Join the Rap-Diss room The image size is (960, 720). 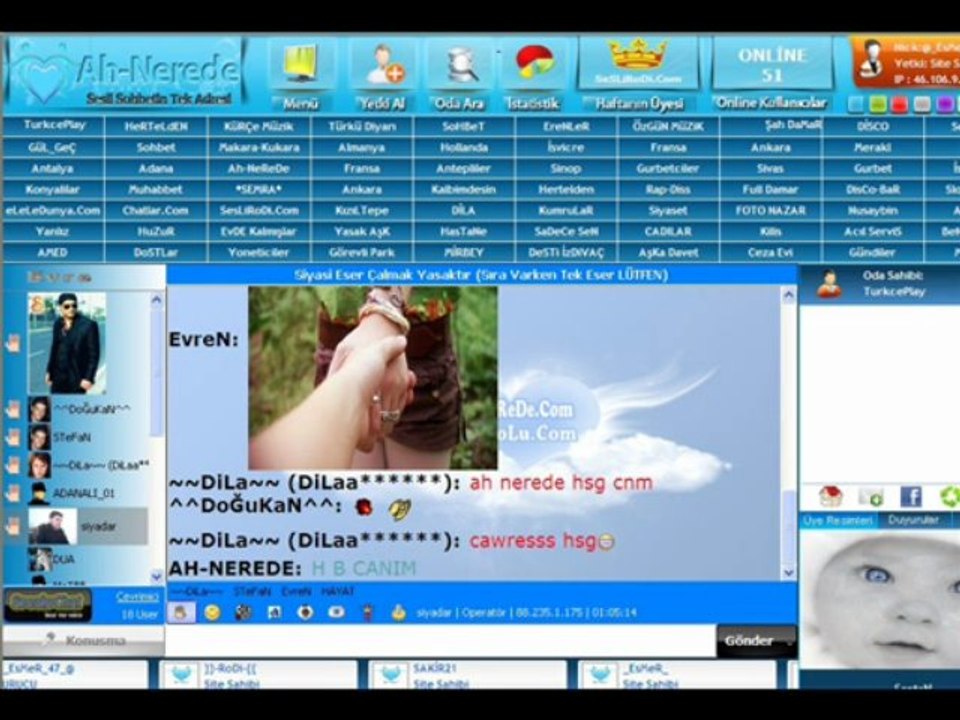pos(668,190)
